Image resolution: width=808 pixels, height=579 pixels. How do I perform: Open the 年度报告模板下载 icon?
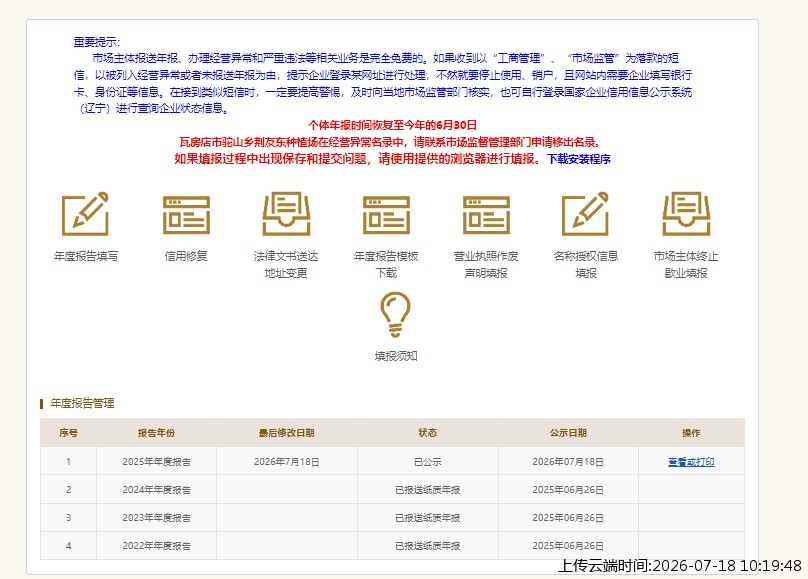click(386, 215)
